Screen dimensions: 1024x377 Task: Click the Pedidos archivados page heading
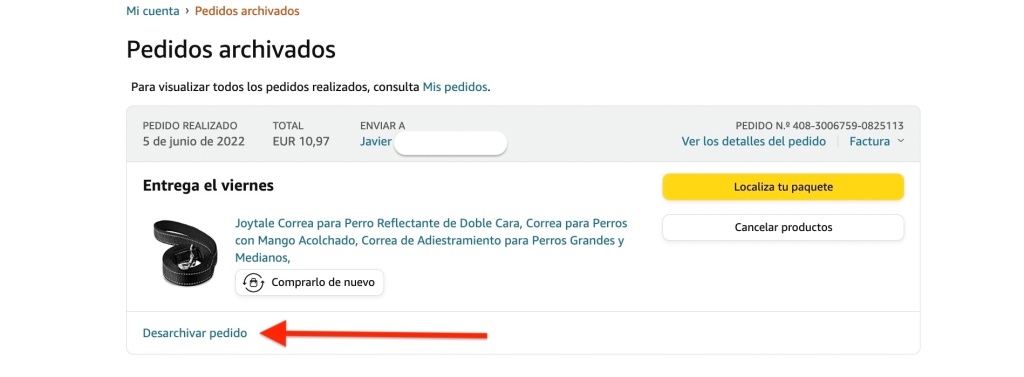coord(231,50)
